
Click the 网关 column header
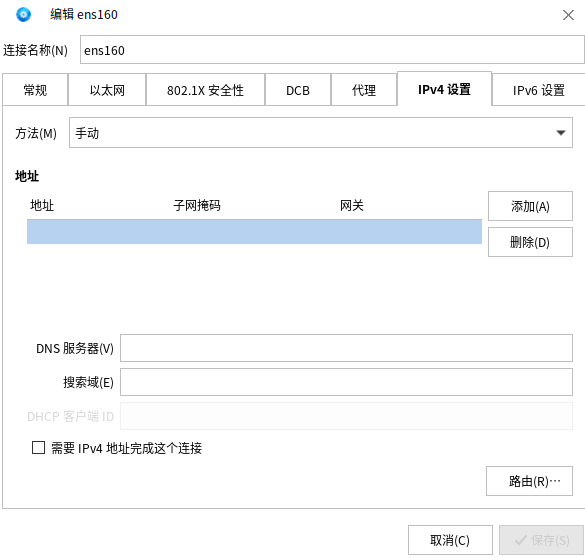pos(351,206)
